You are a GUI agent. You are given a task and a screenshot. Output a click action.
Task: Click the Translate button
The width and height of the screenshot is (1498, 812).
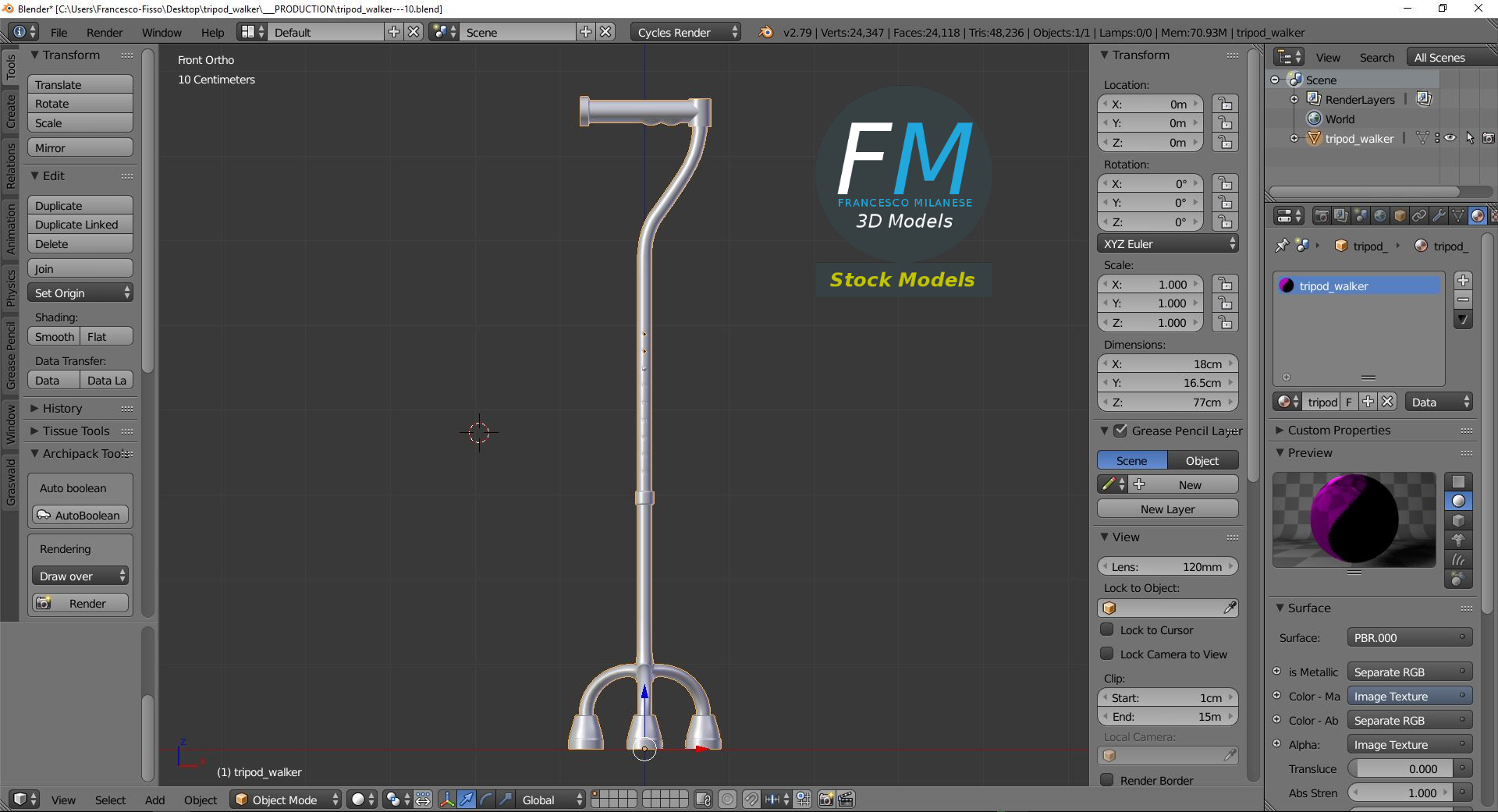pyautogui.click(x=80, y=84)
